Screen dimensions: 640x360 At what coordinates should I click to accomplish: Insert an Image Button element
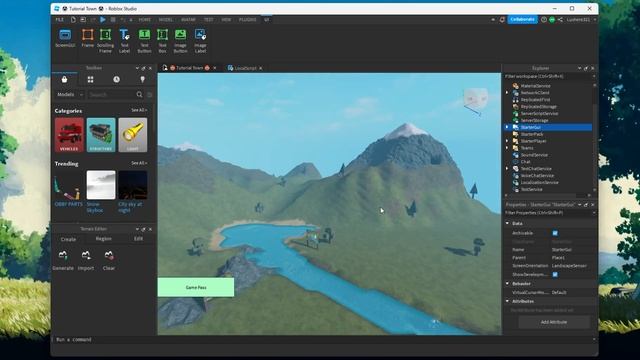pos(180,41)
